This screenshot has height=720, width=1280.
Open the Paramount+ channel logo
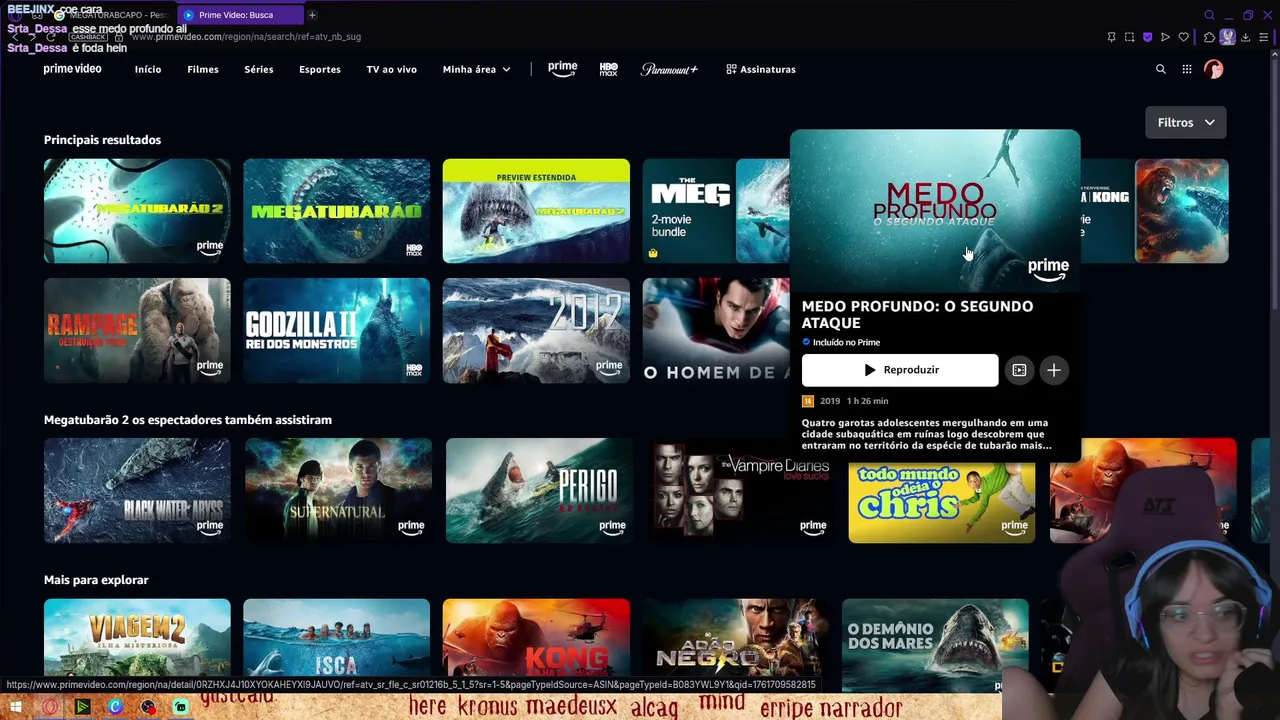pos(669,69)
